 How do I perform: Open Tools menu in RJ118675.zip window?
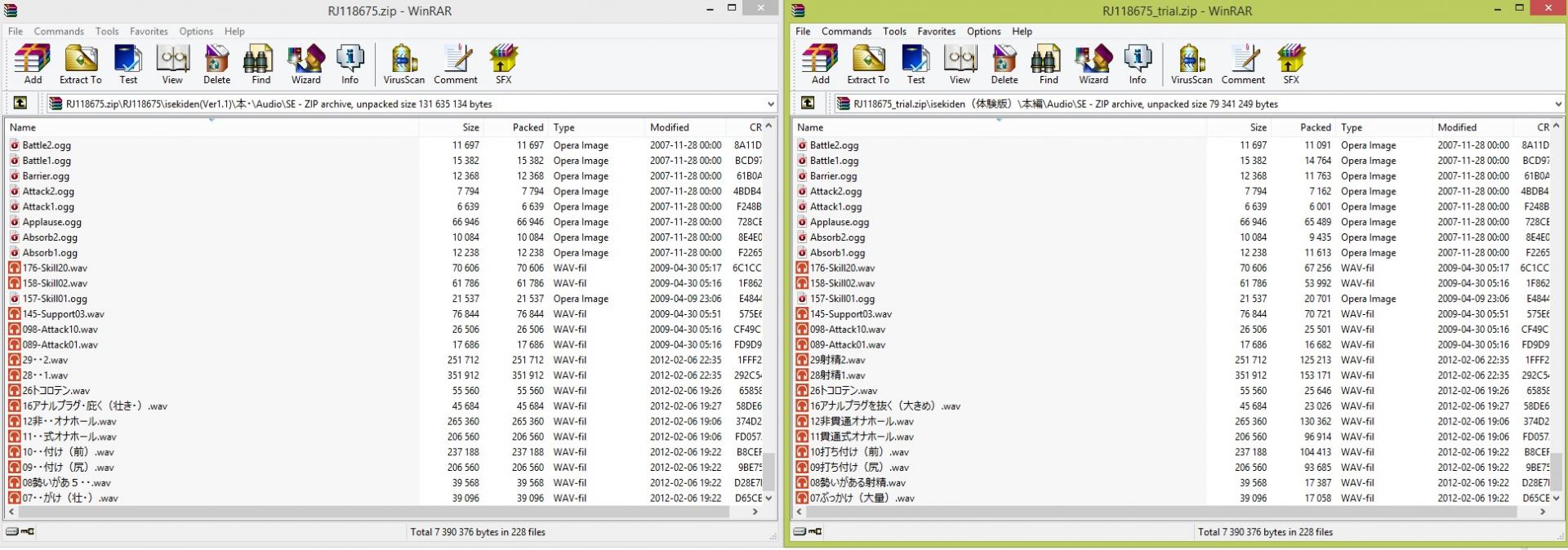point(107,31)
